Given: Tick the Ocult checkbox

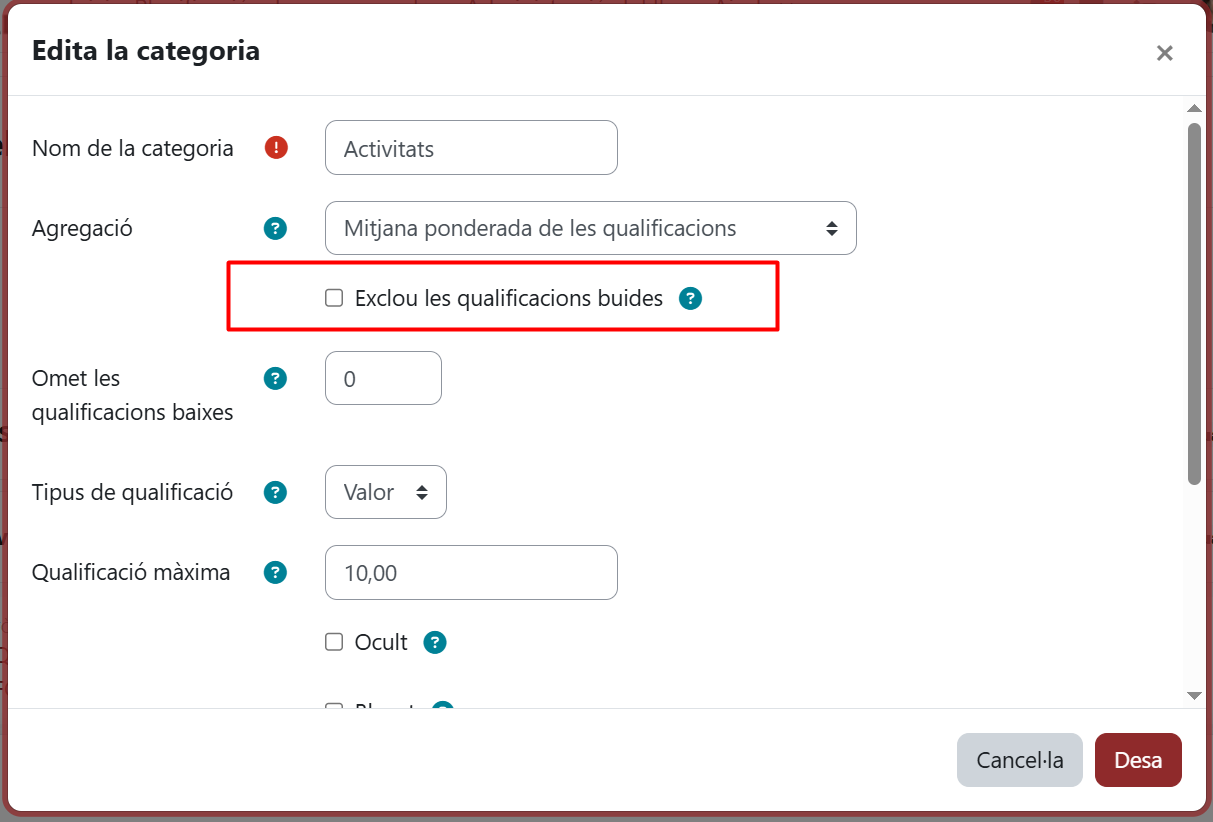Looking at the screenshot, I should pos(334,642).
